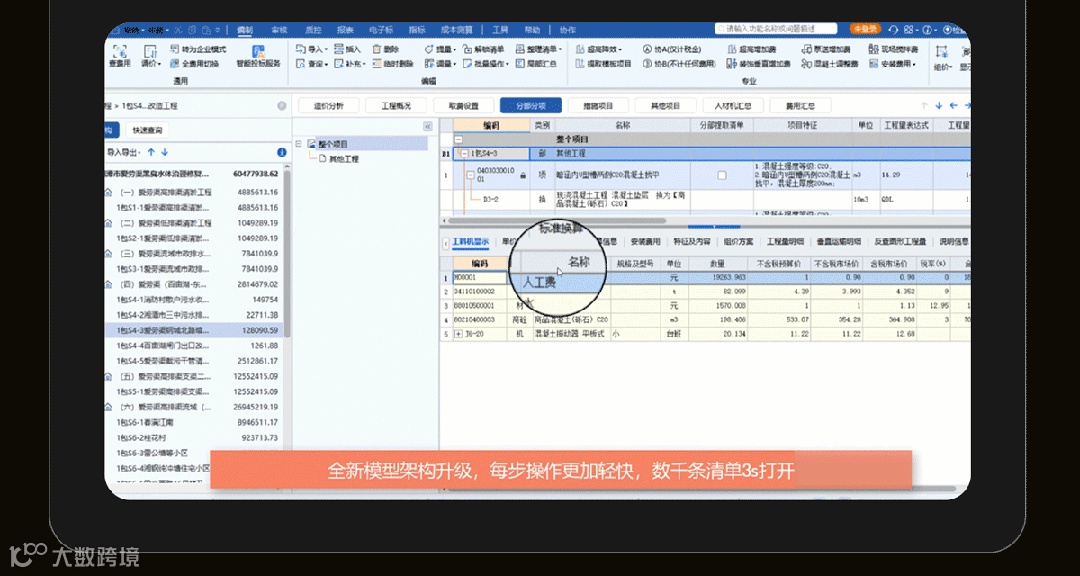This screenshot has height=576, width=1080.
Task: Collapse the 整个项目 tree node
Action: tap(299, 144)
